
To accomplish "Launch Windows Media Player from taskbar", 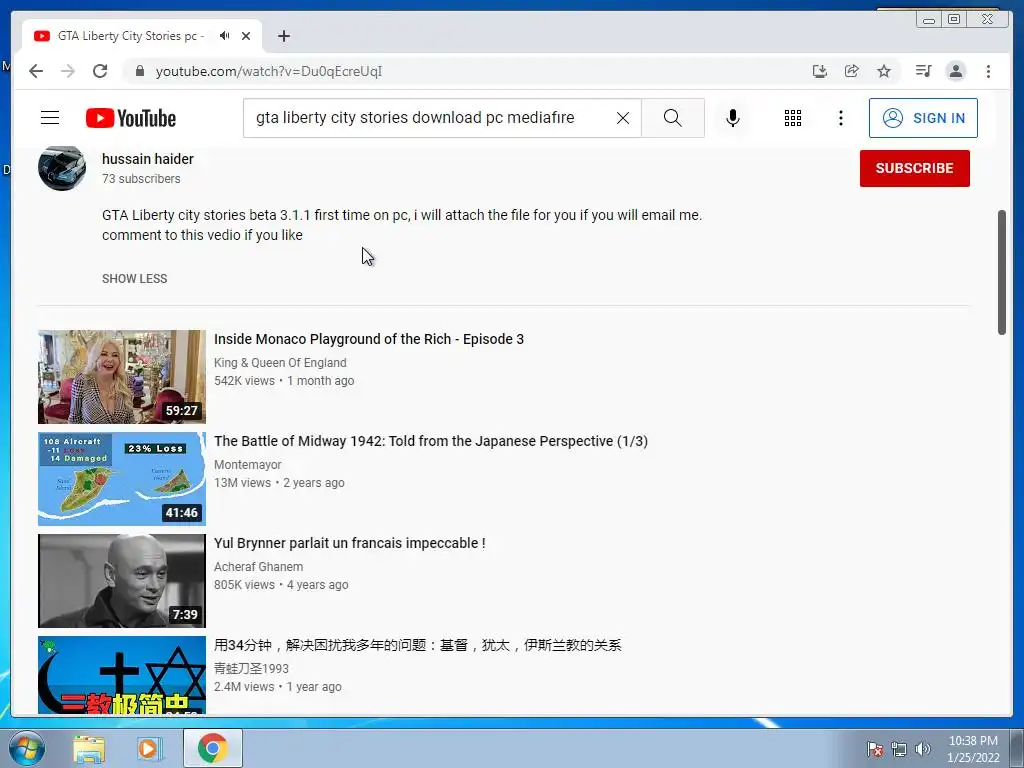I will pyautogui.click(x=148, y=748).
